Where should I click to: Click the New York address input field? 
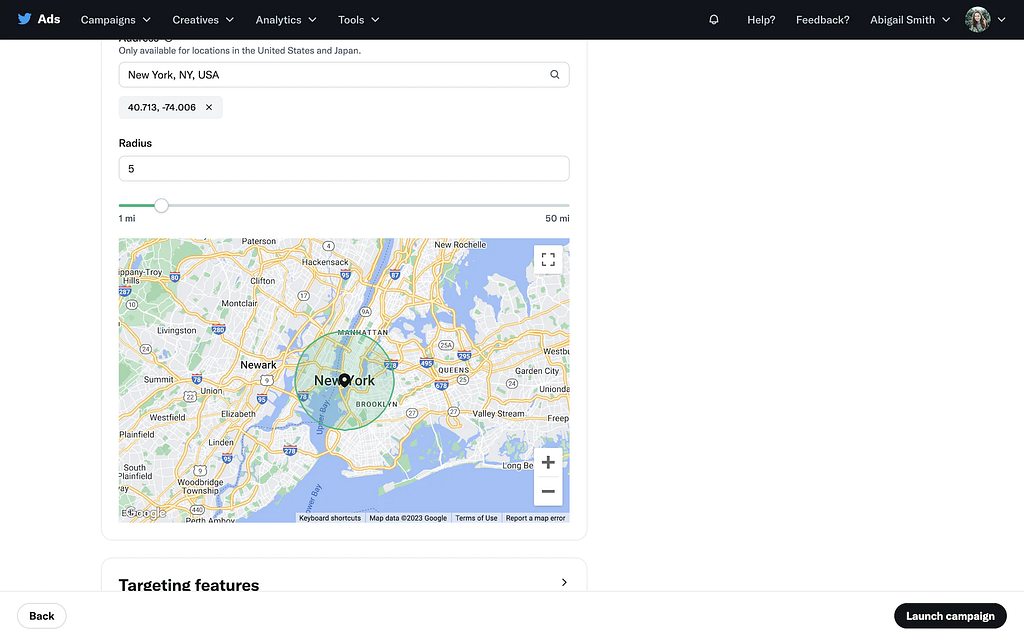pos(344,74)
